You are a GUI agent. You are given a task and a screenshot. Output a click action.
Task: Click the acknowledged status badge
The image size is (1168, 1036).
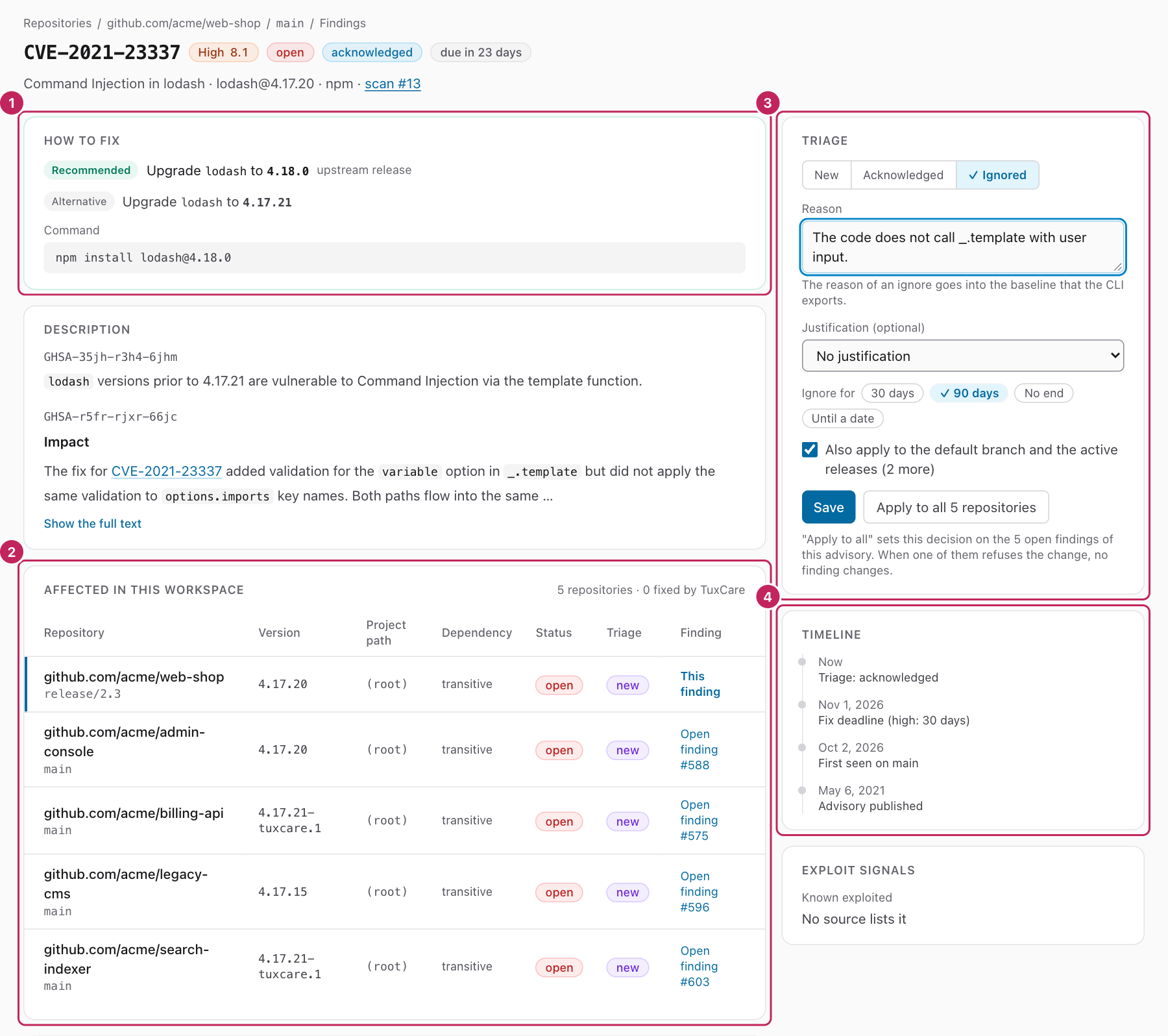click(x=372, y=53)
